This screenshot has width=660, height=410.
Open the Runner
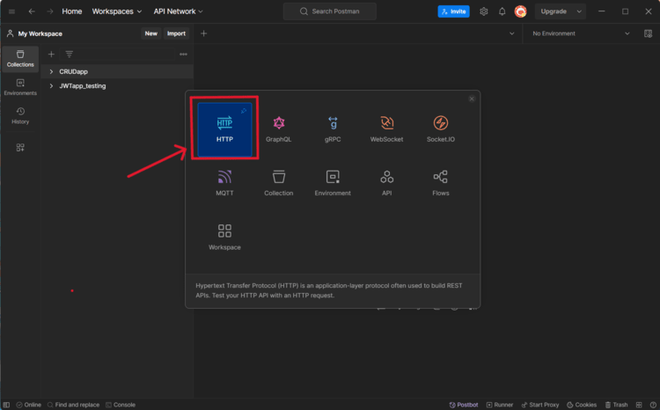pyautogui.click(x=500, y=405)
